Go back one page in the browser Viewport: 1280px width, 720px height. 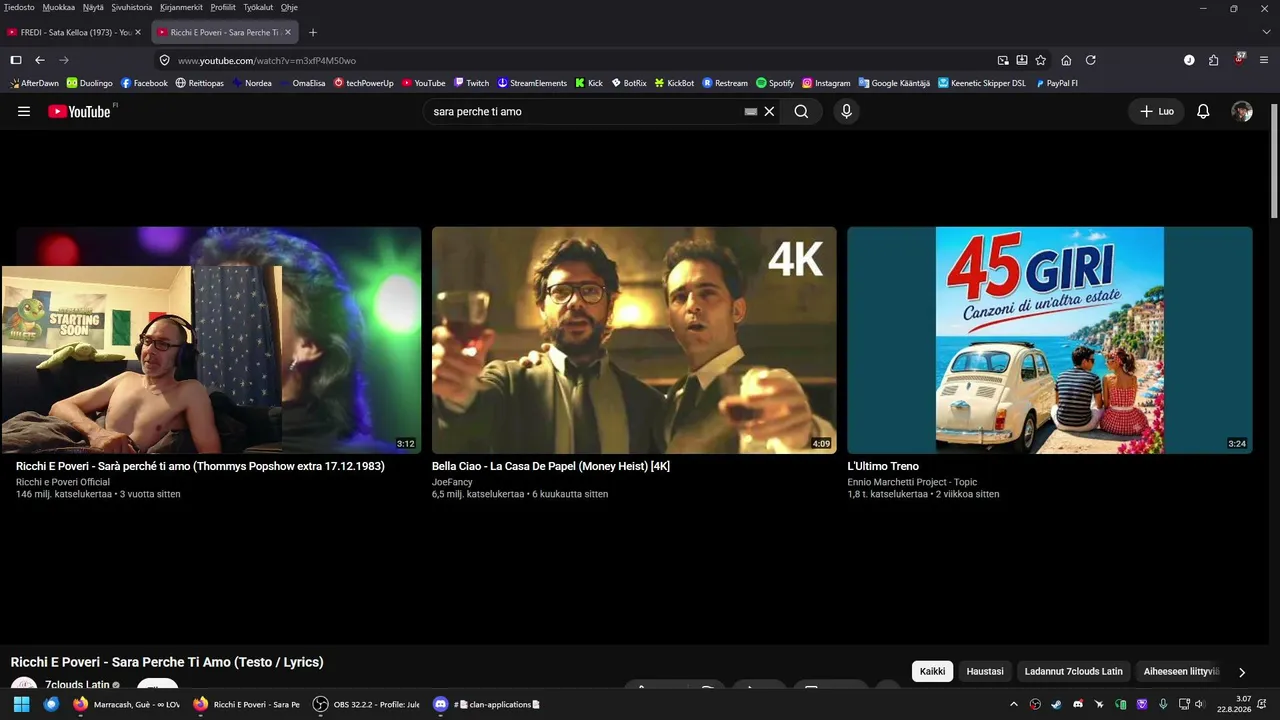[x=40, y=60]
